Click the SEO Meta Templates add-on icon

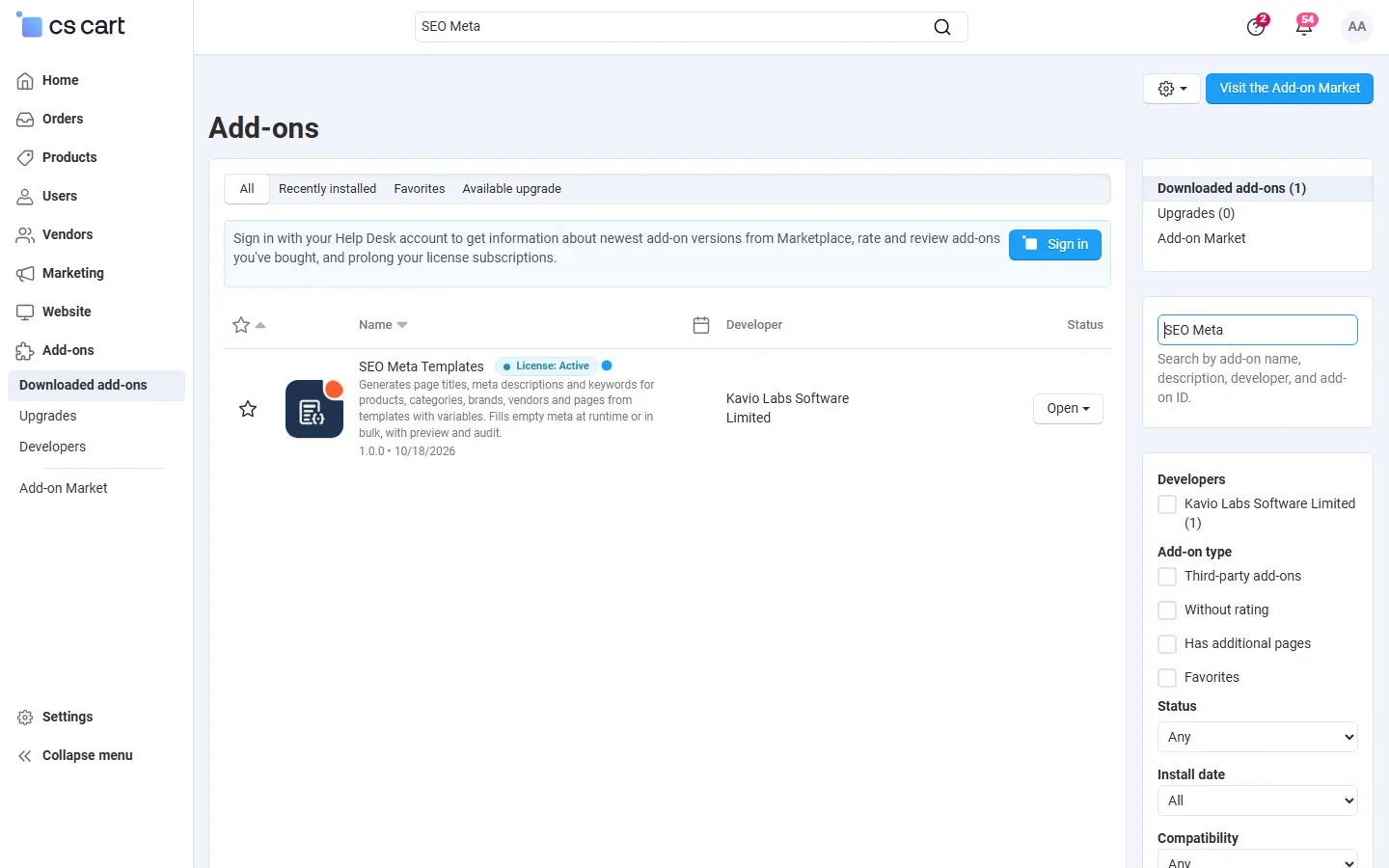314,409
